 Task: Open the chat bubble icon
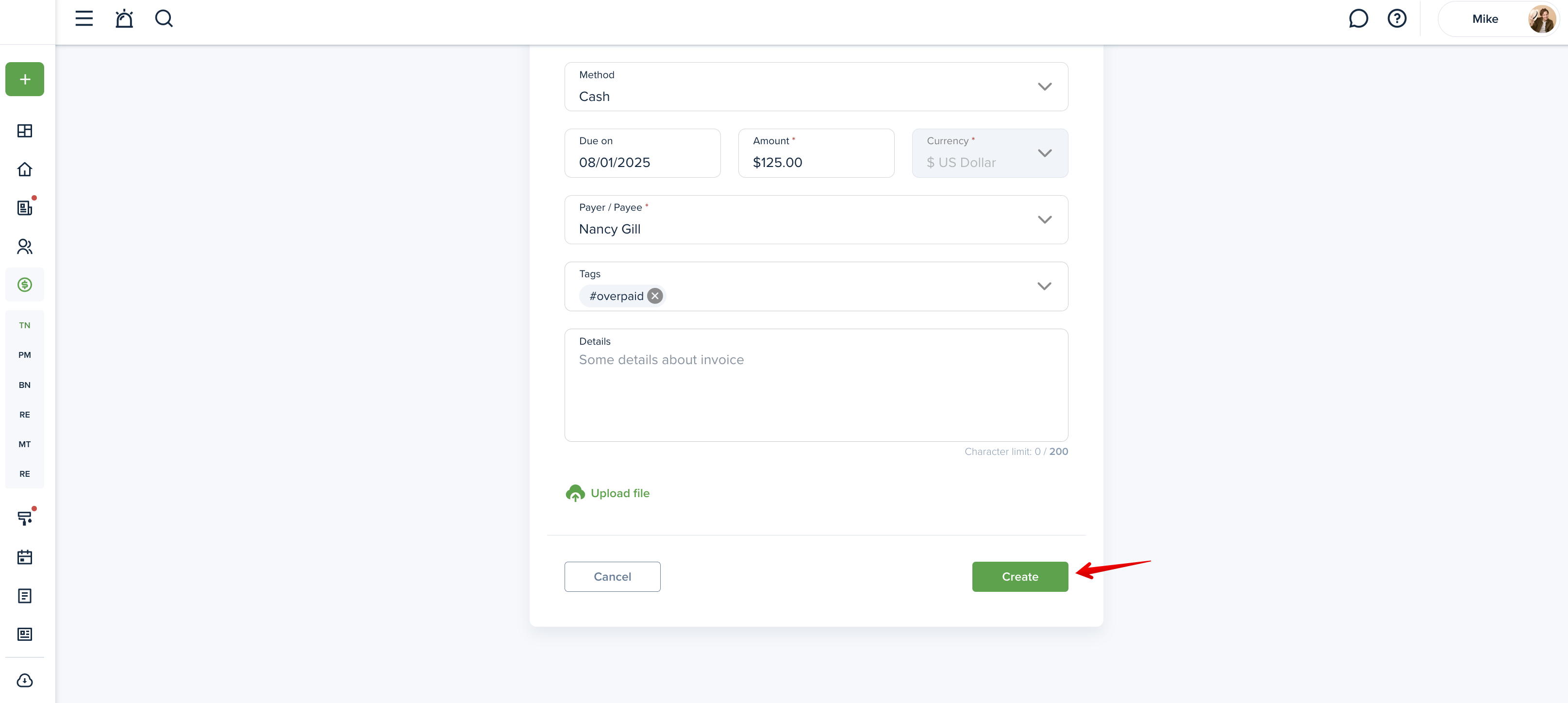coord(1358,19)
